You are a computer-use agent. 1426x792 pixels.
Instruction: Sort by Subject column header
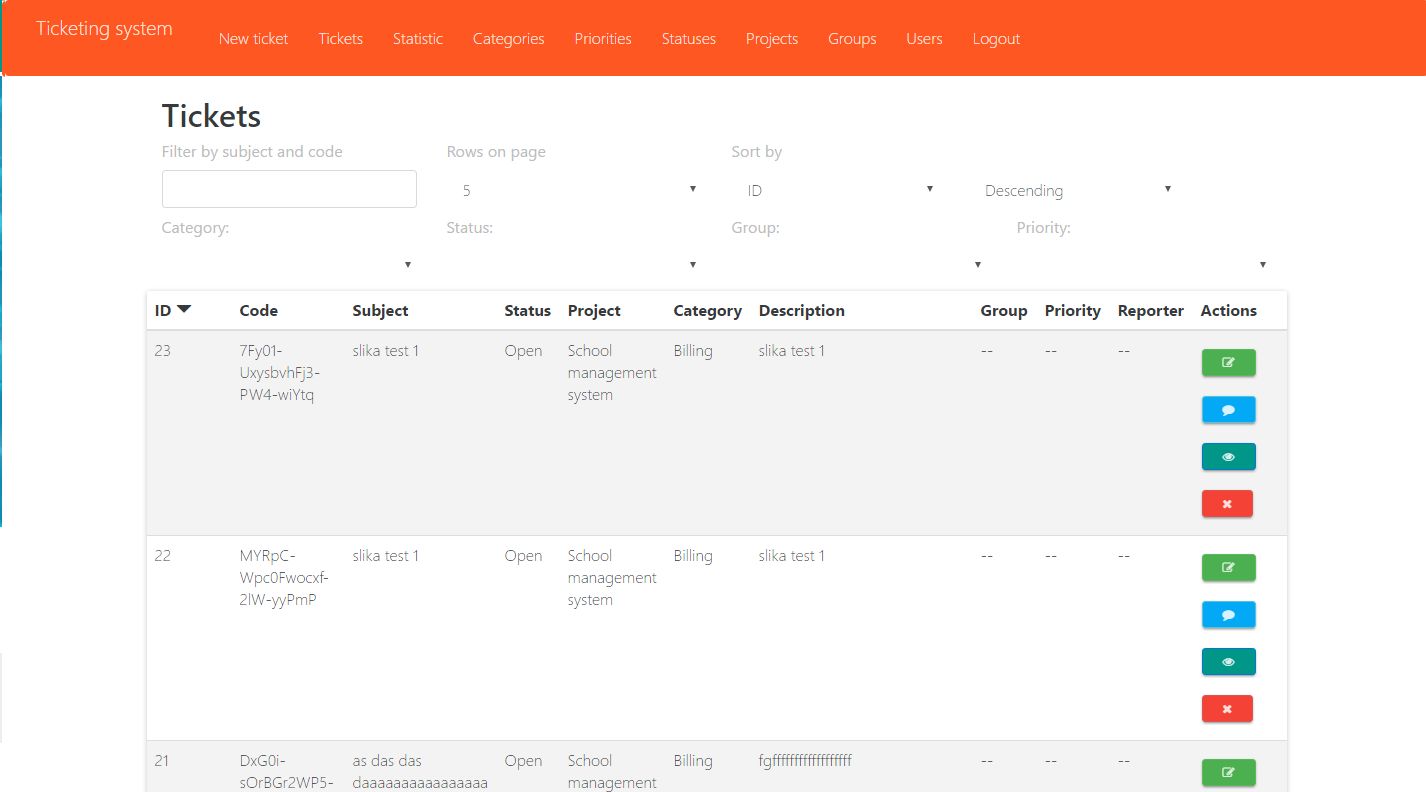tap(381, 311)
